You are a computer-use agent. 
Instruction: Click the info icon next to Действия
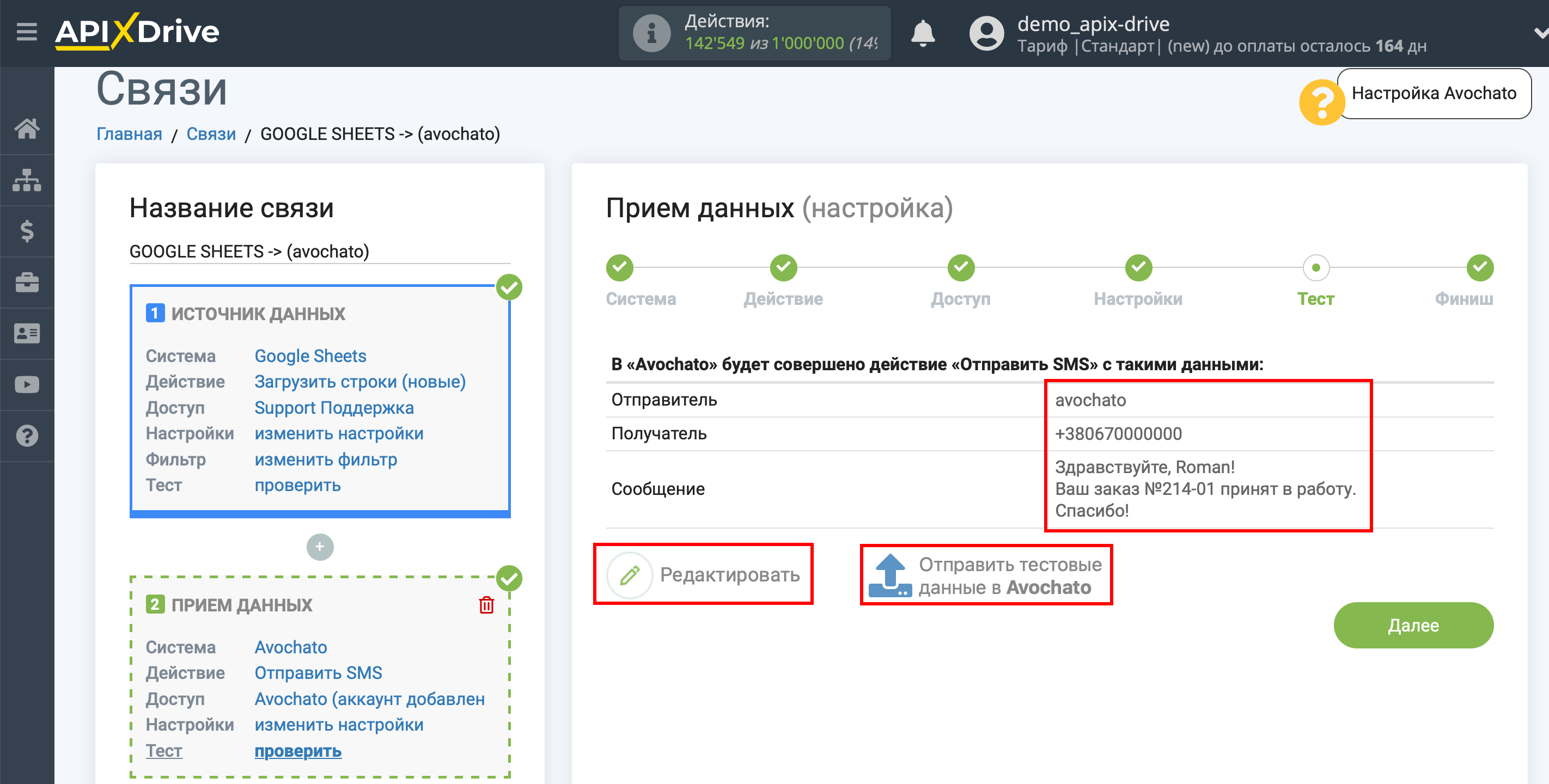pos(651,33)
